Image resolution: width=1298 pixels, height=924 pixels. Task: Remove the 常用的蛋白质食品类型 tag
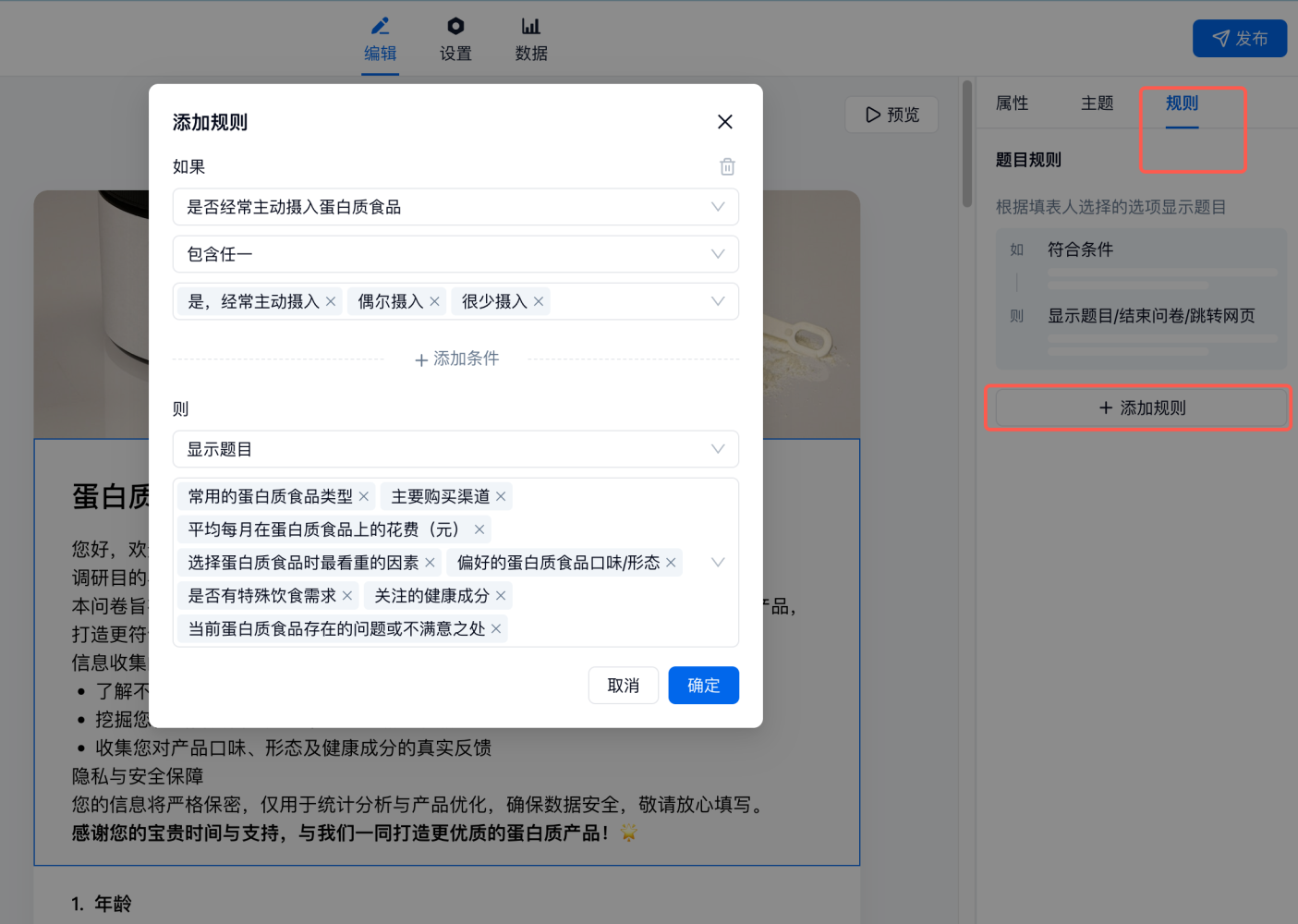364,497
